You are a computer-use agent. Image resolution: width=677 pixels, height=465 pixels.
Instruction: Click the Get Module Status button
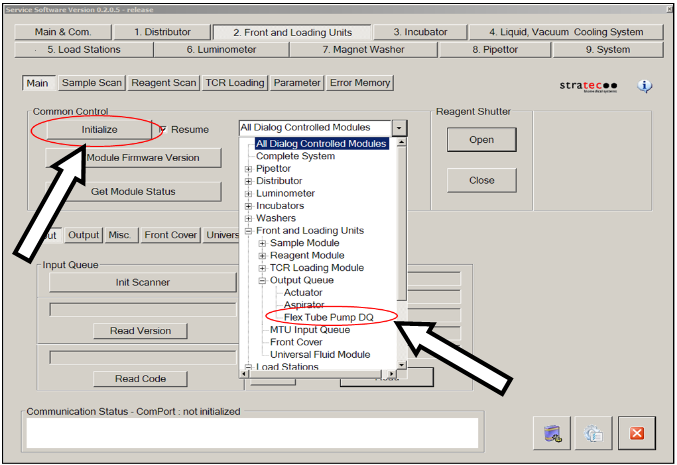[133, 192]
